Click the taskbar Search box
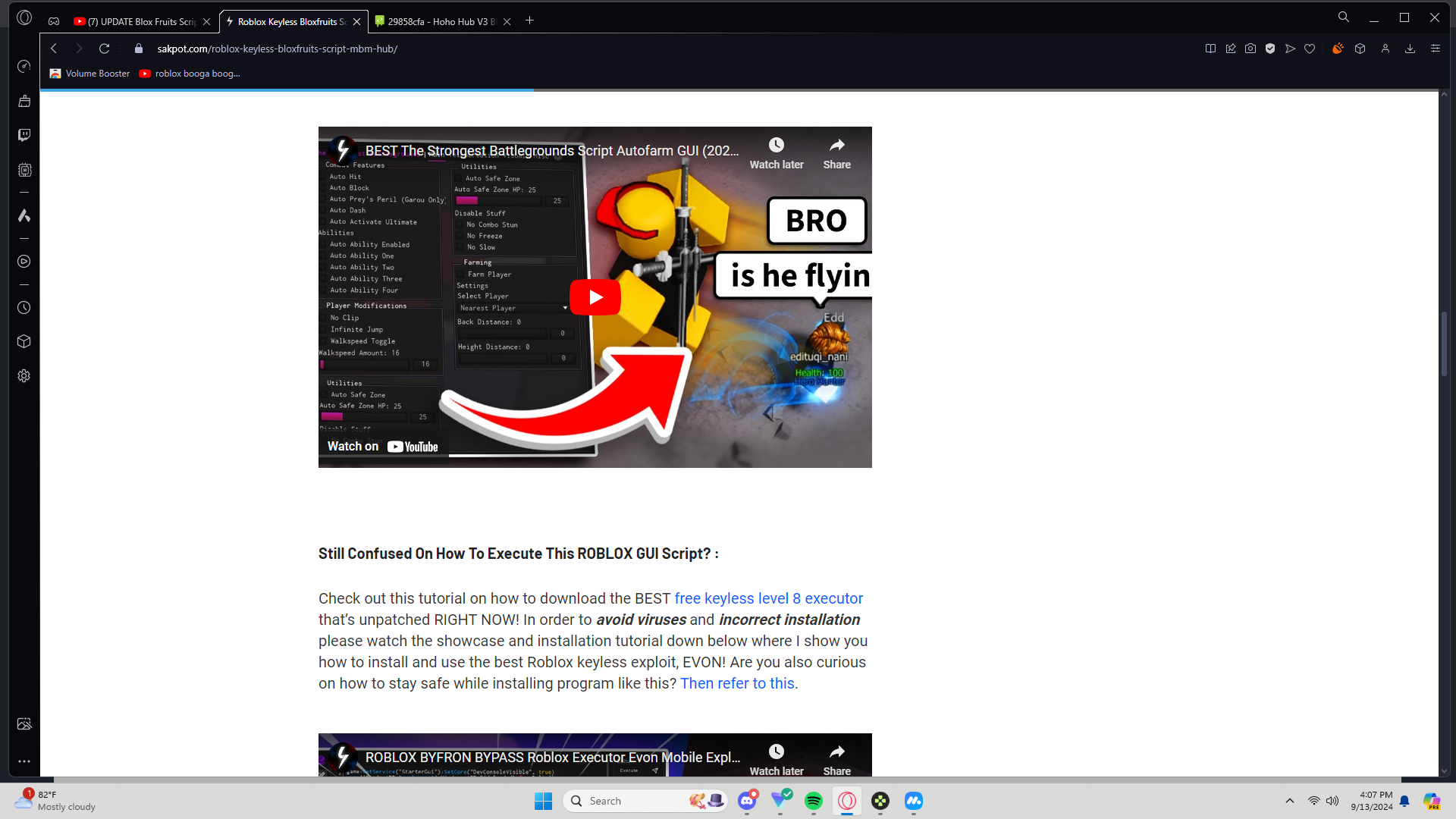The width and height of the screenshot is (1456, 819). (645, 801)
